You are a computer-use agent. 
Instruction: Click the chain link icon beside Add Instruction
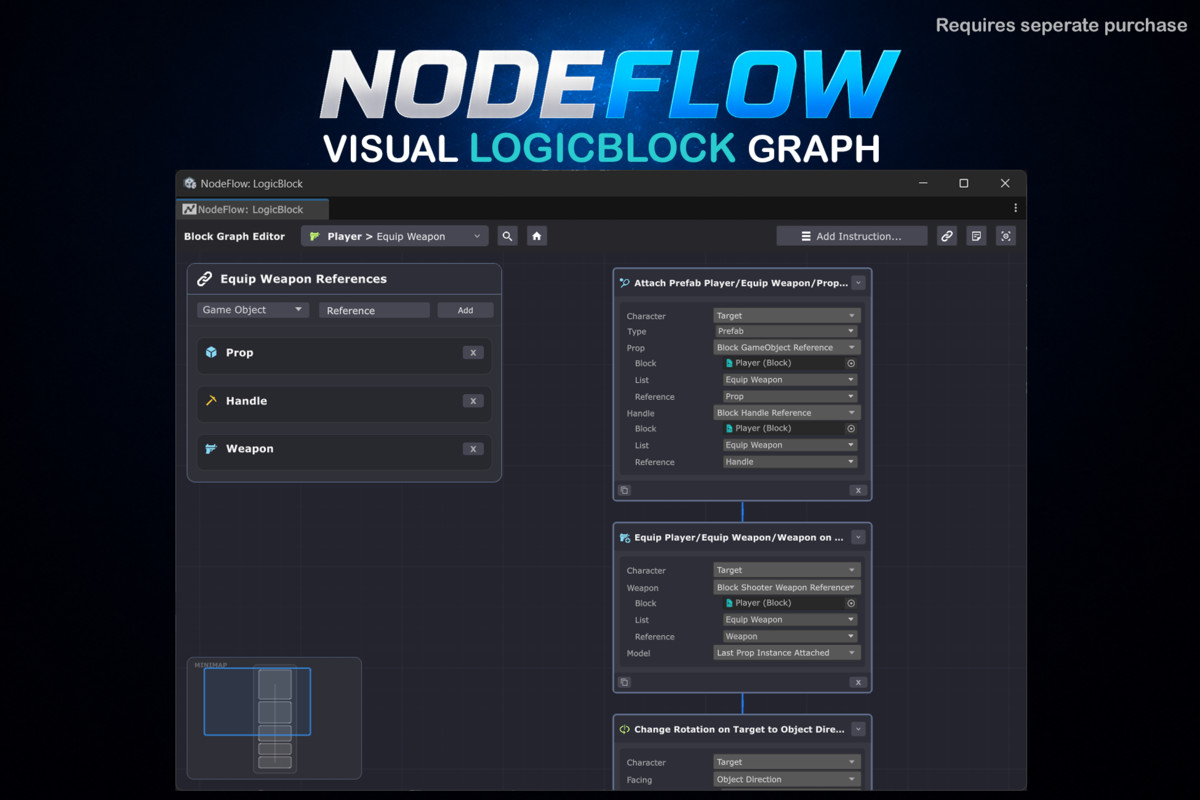pos(947,236)
